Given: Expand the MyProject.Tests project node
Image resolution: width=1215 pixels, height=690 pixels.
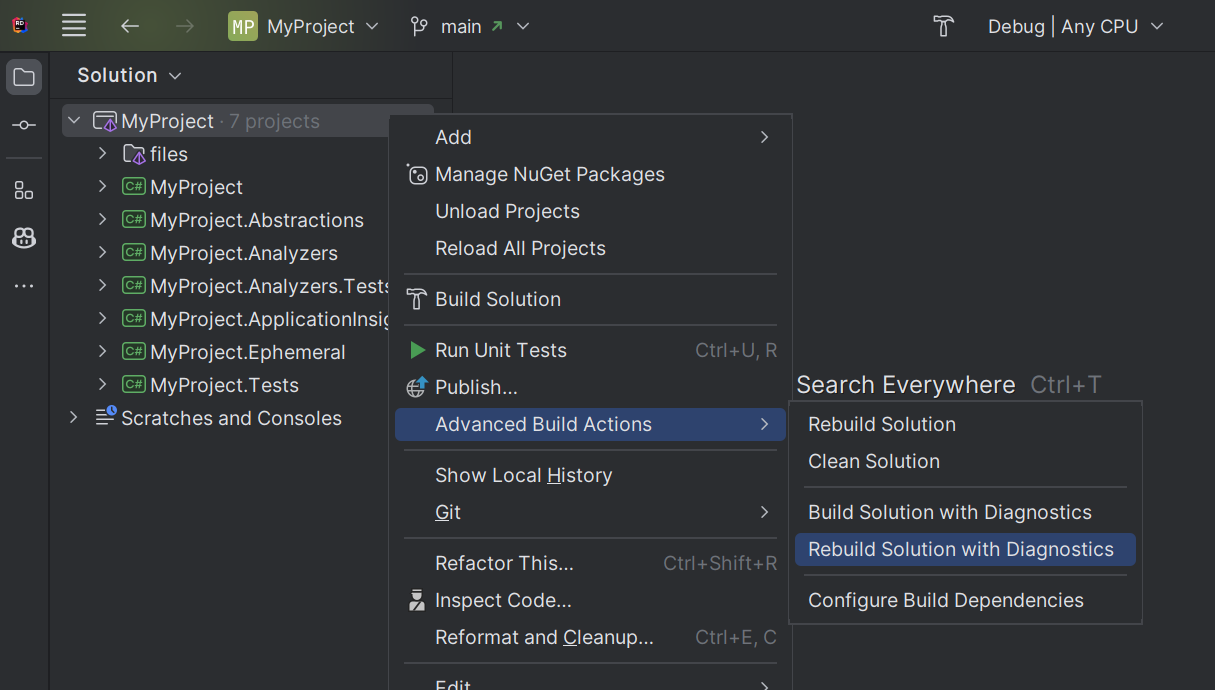Looking at the screenshot, I should click(x=102, y=385).
